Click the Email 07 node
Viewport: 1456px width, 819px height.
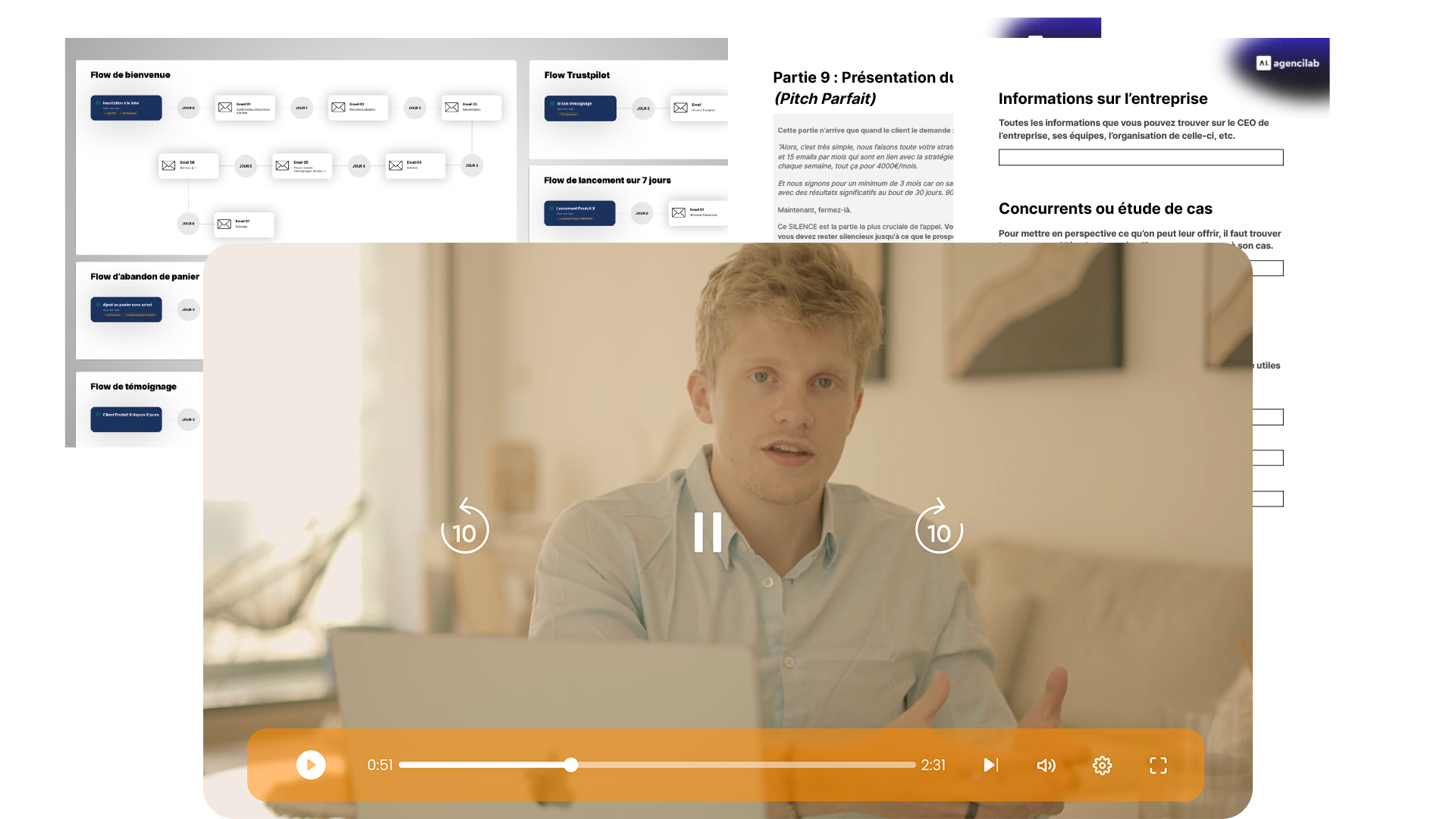pyautogui.click(x=243, y=224)
